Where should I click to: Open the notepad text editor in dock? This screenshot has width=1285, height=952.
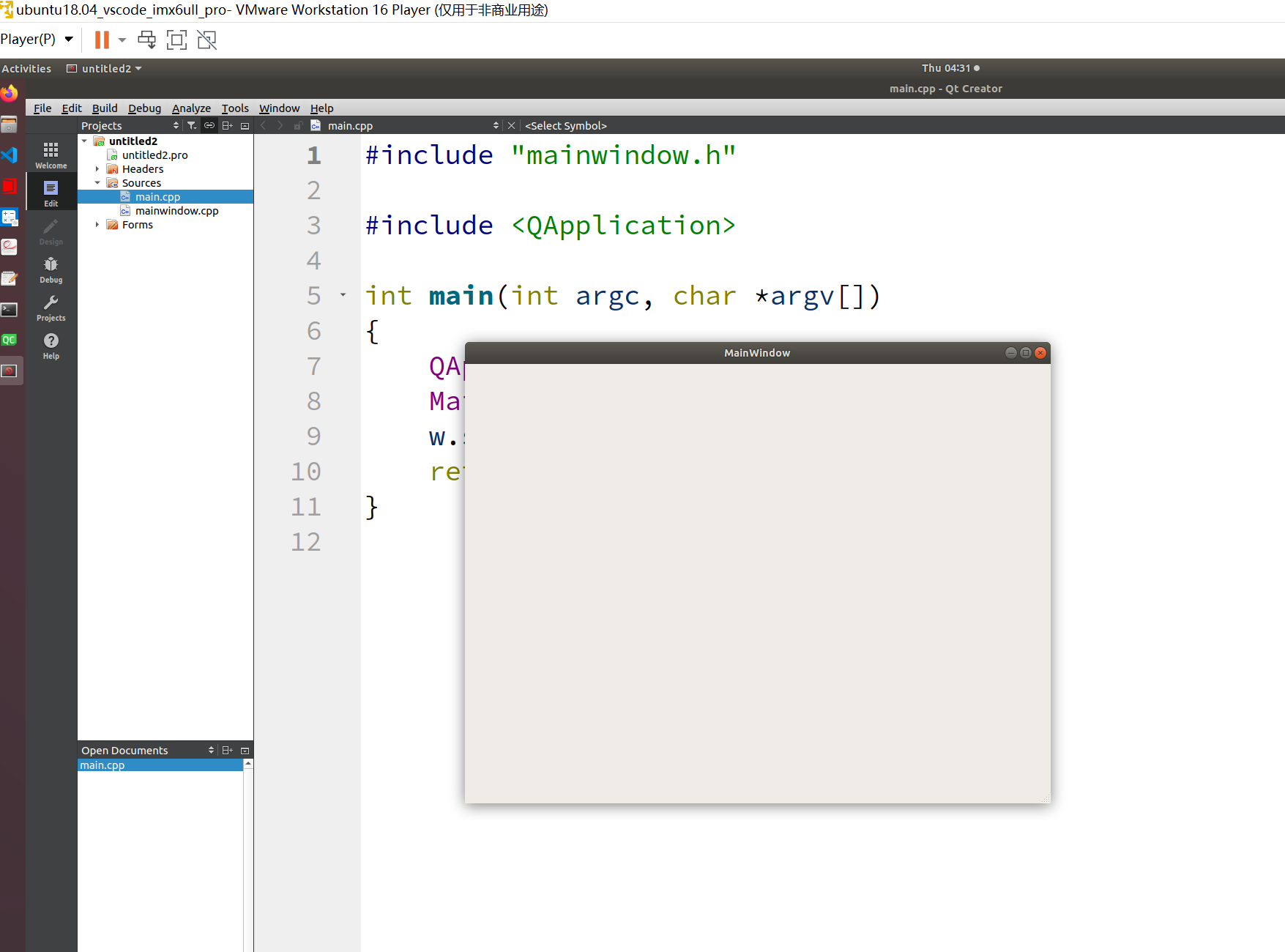[x=10, y=278]
